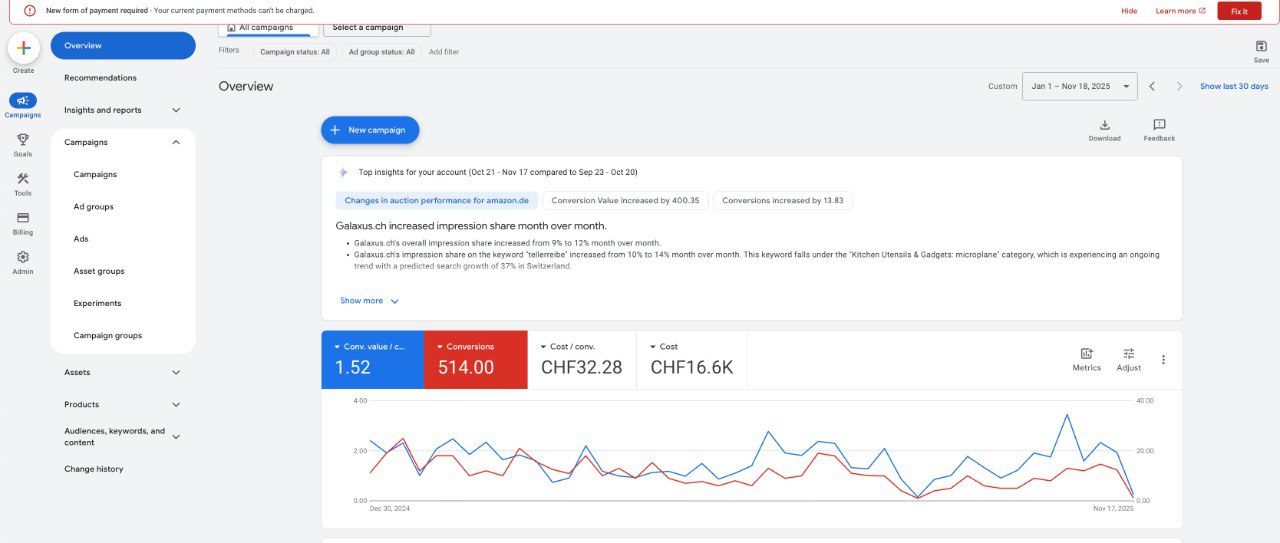This screenshot has width=1280, height=543.
Task: Open the Campaigns sub-item
Action: point(95,174)
